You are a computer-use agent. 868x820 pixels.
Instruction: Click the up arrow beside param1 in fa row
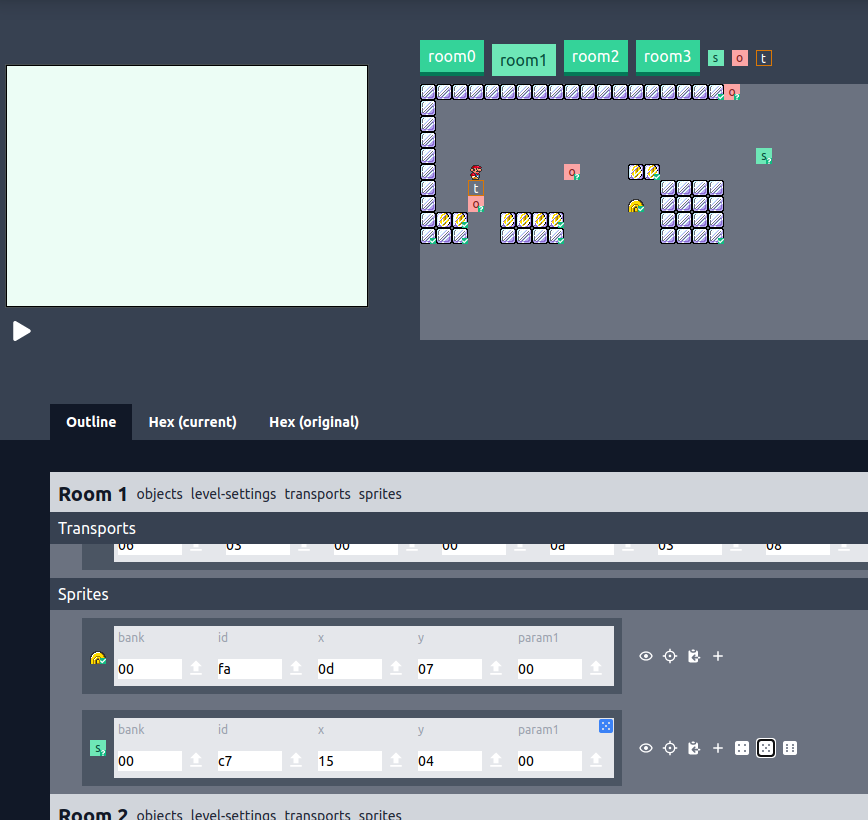pyautogui.click(x=596, y=668)
